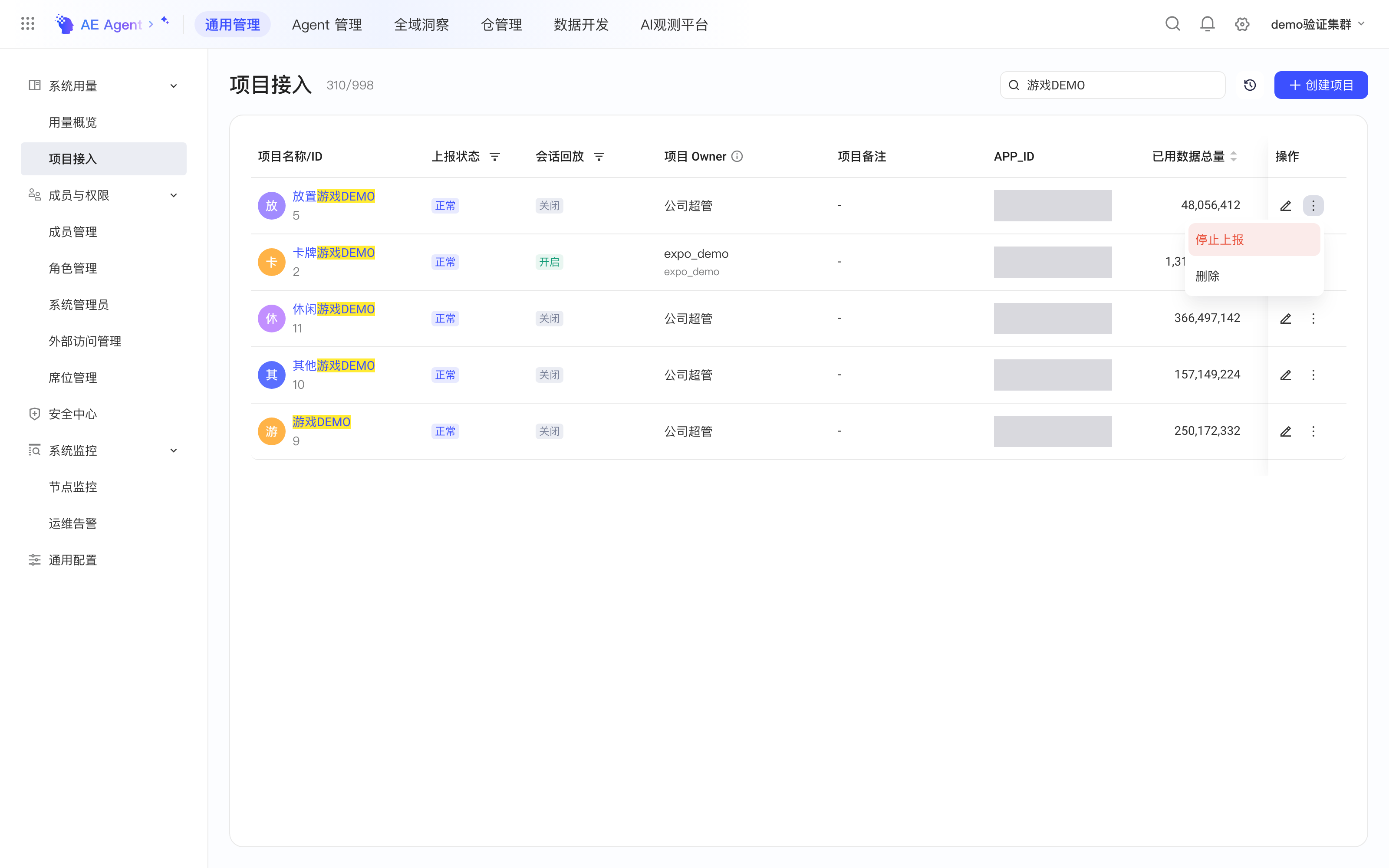Open the settings gear icon
Screen dimensions: 1389x868
tap(1242, 24)
